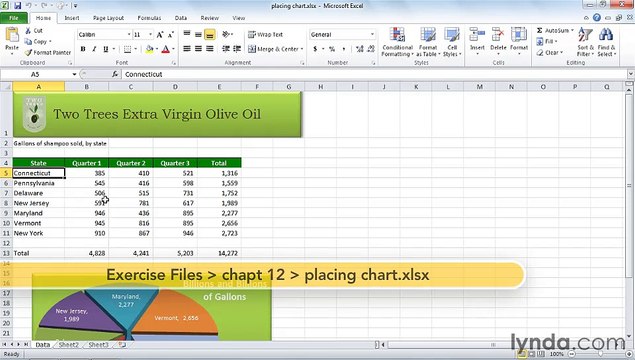Switch to the Review tab
Screen dimensions: 635x360
[x=210, y=18]
